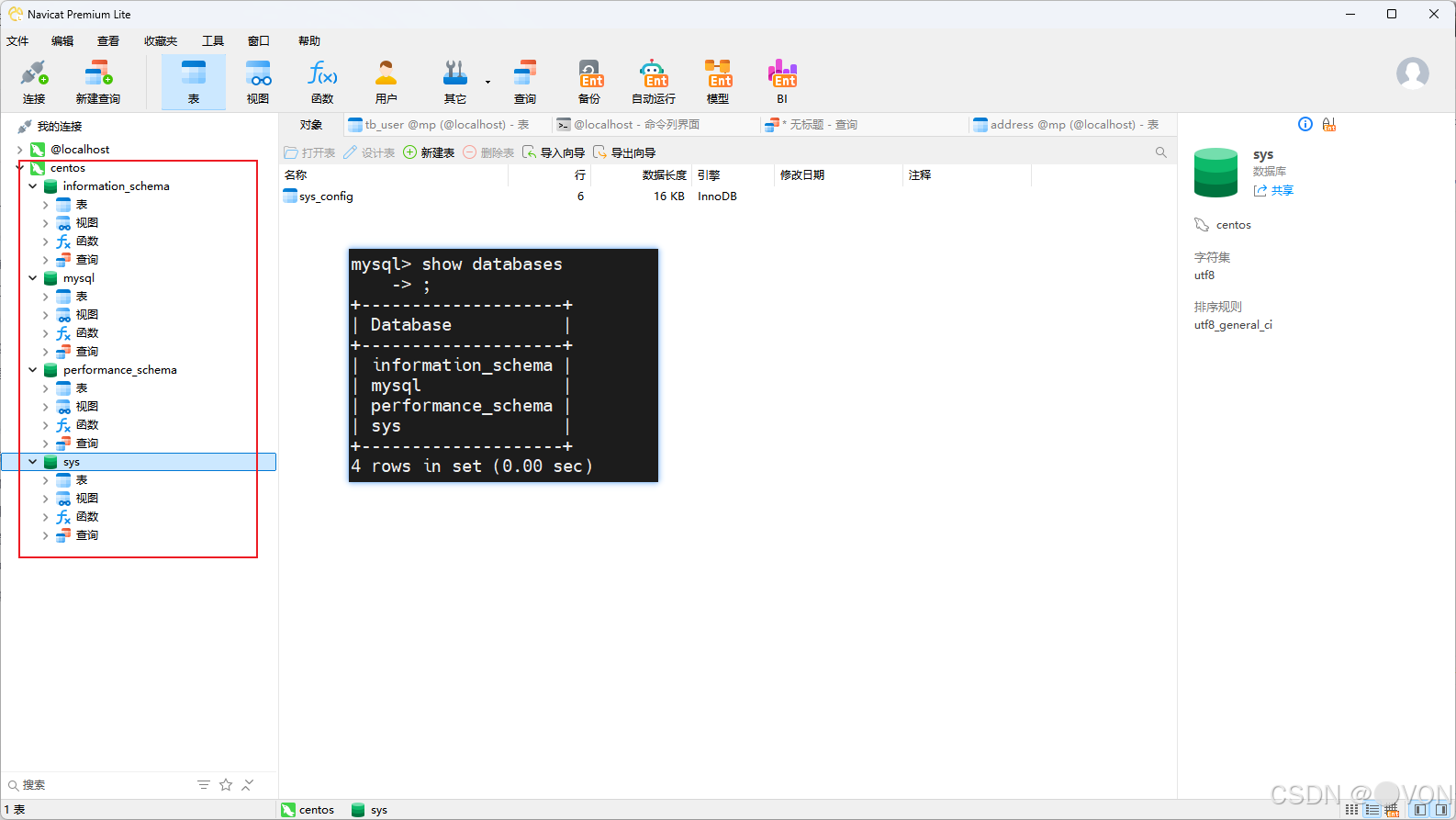Open the 编辑 (Edit) menu
The image size is (1456, 820).
pos(62,41)
